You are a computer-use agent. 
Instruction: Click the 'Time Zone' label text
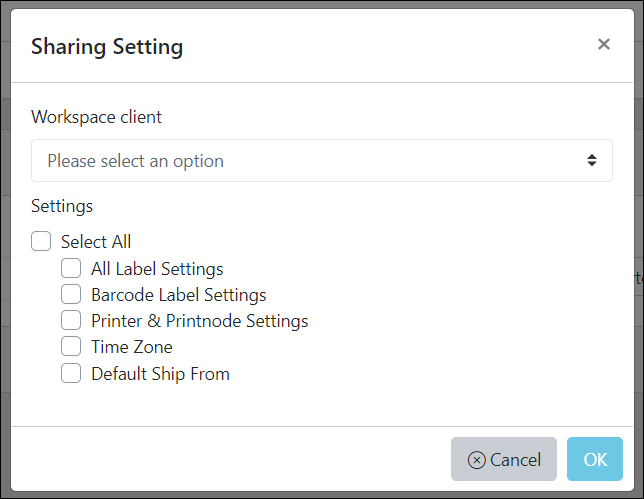(132, 347)
